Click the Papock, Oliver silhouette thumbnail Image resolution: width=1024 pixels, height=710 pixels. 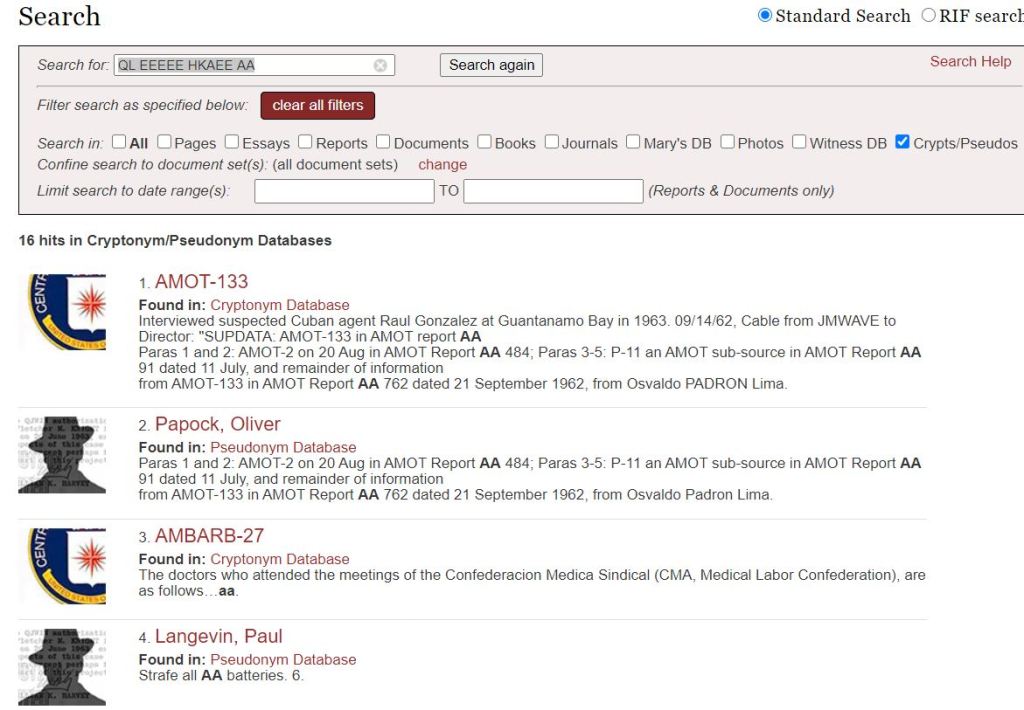pyautogui.click(x=62, y=455)
